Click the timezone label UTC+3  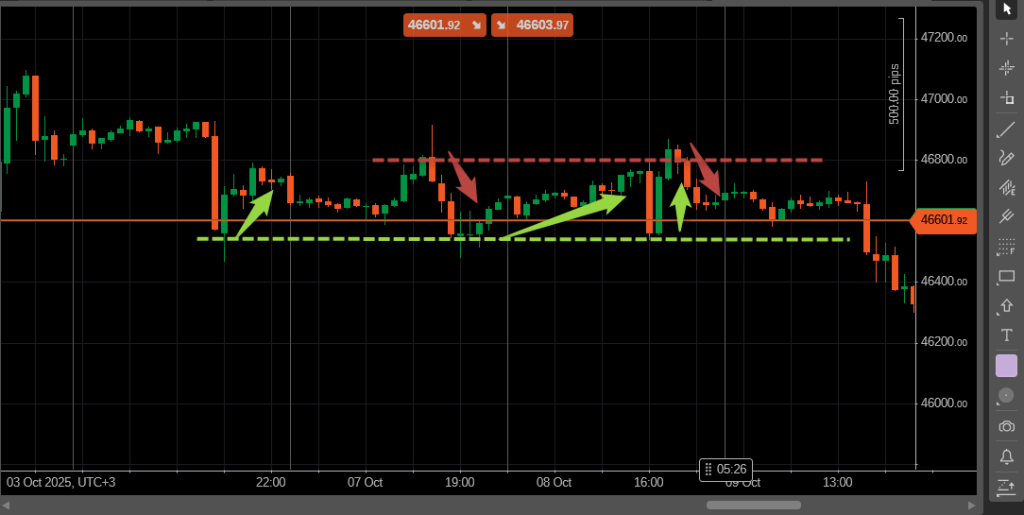point(96,482)
